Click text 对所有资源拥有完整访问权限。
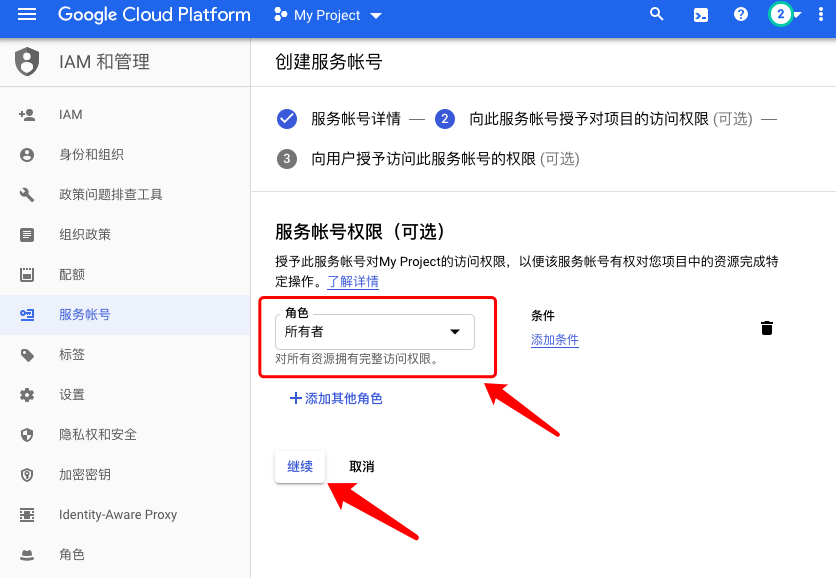The image size is (836, 578). tap(357, 359)
